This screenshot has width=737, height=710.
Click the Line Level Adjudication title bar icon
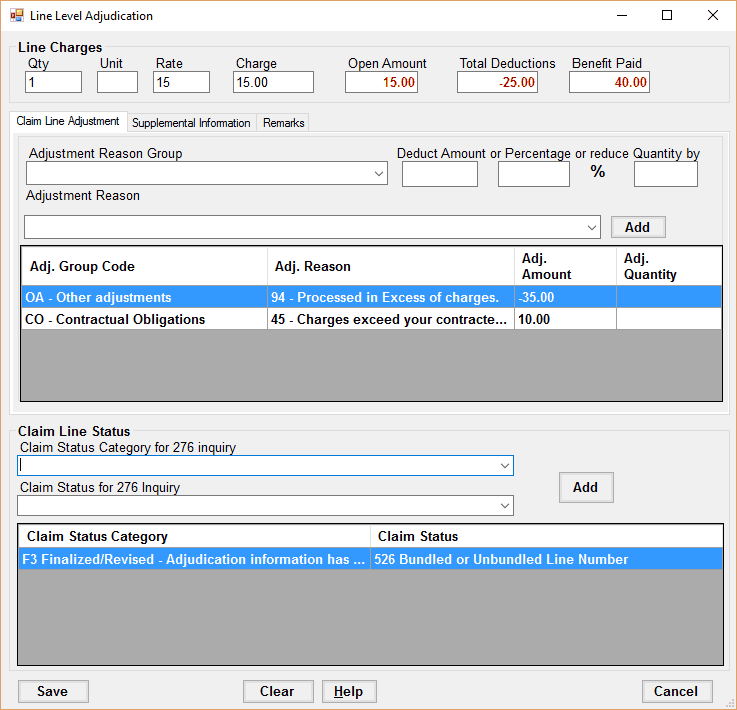tap(17, 16)
